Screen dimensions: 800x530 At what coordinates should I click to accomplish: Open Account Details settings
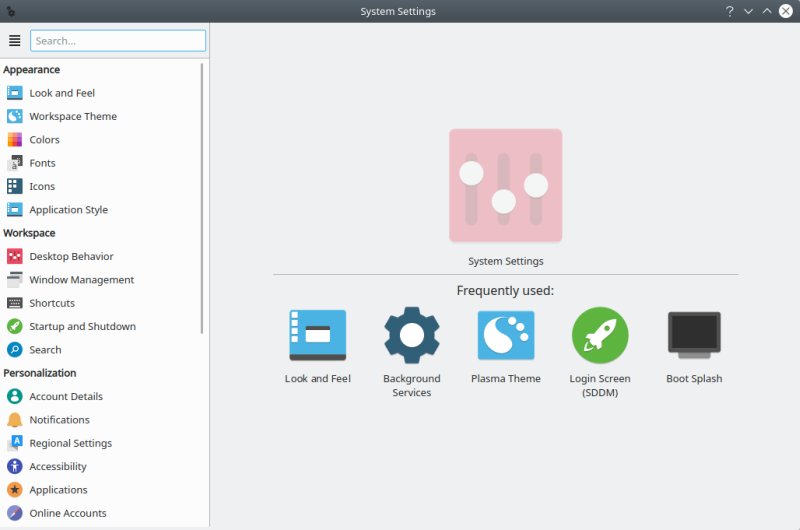[66, 397]
